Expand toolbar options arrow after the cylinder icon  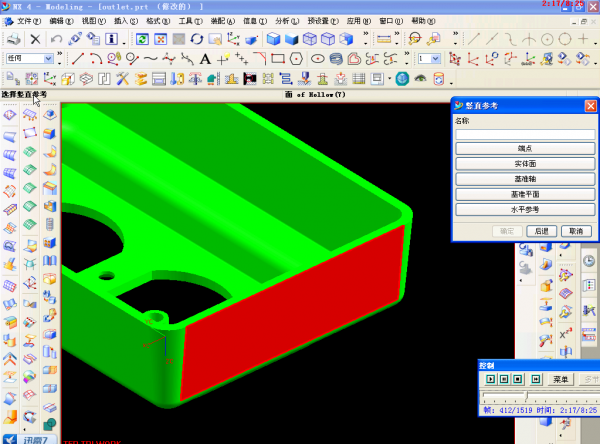[452, 83]
